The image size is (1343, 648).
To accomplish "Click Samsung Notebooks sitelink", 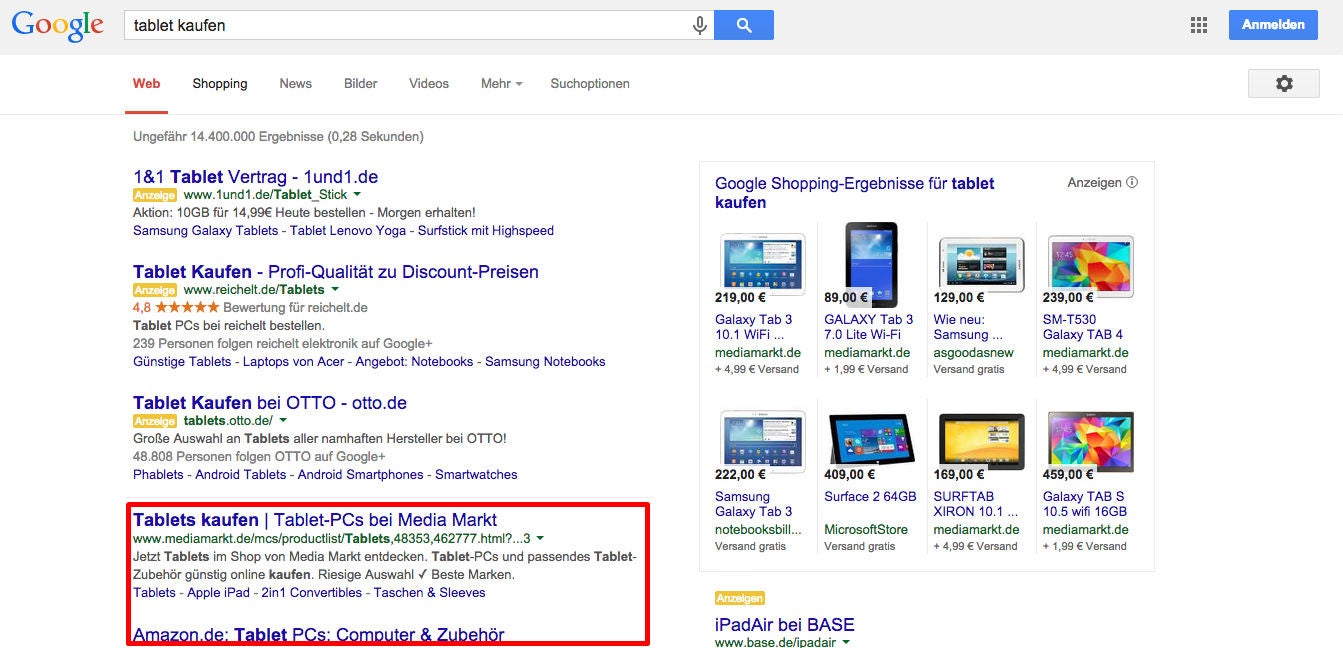I will tap(545, 362).
